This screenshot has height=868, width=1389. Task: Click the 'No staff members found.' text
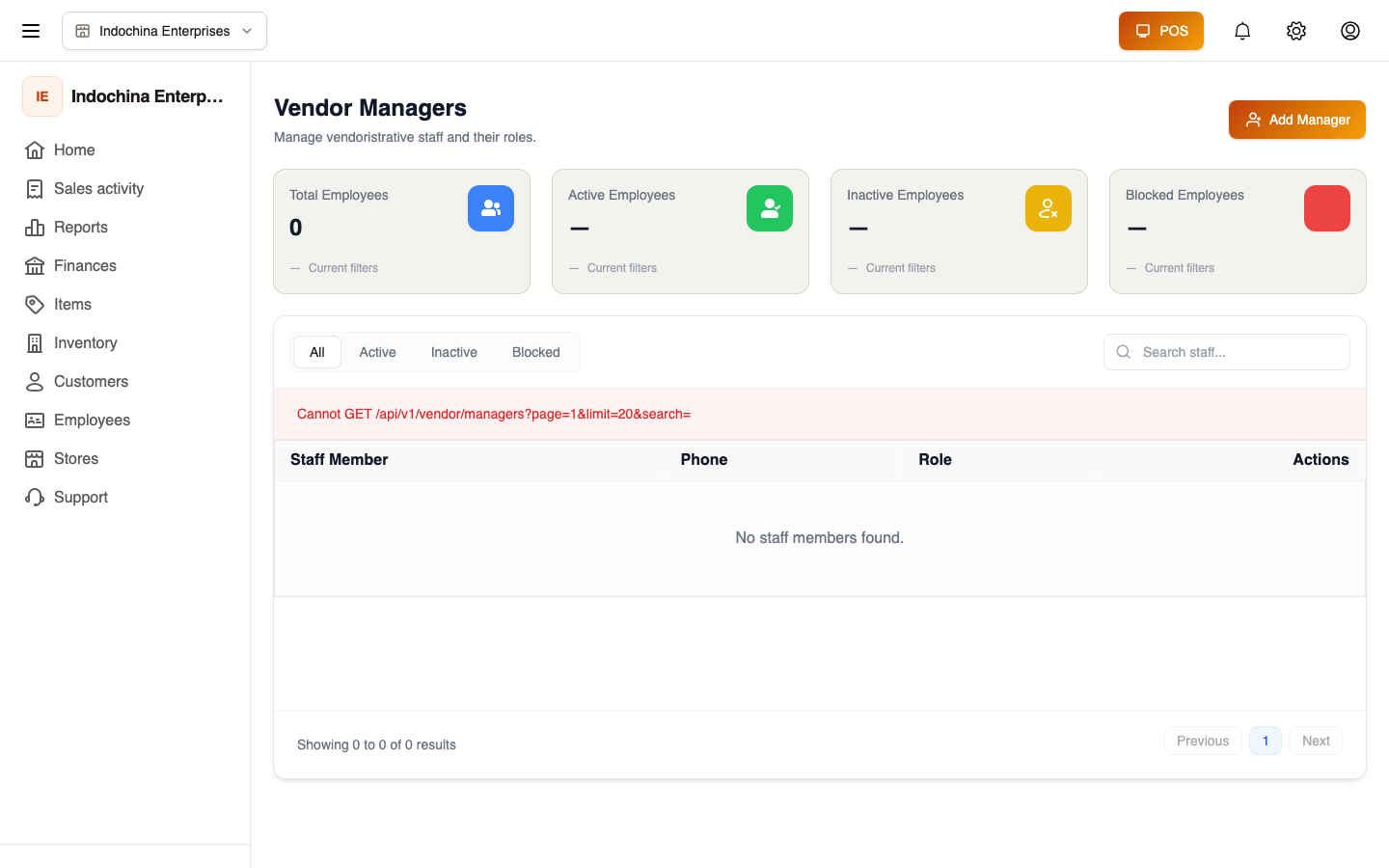click(820, 538)
